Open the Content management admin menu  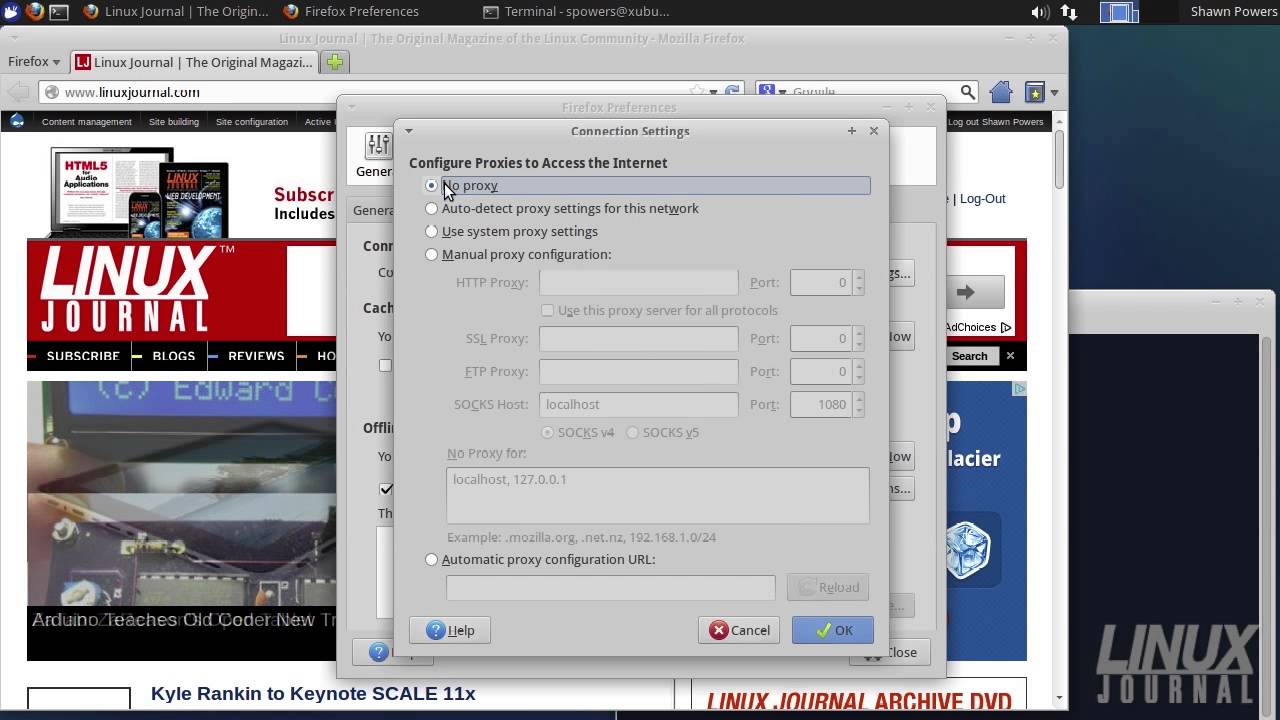coord(86,121)
